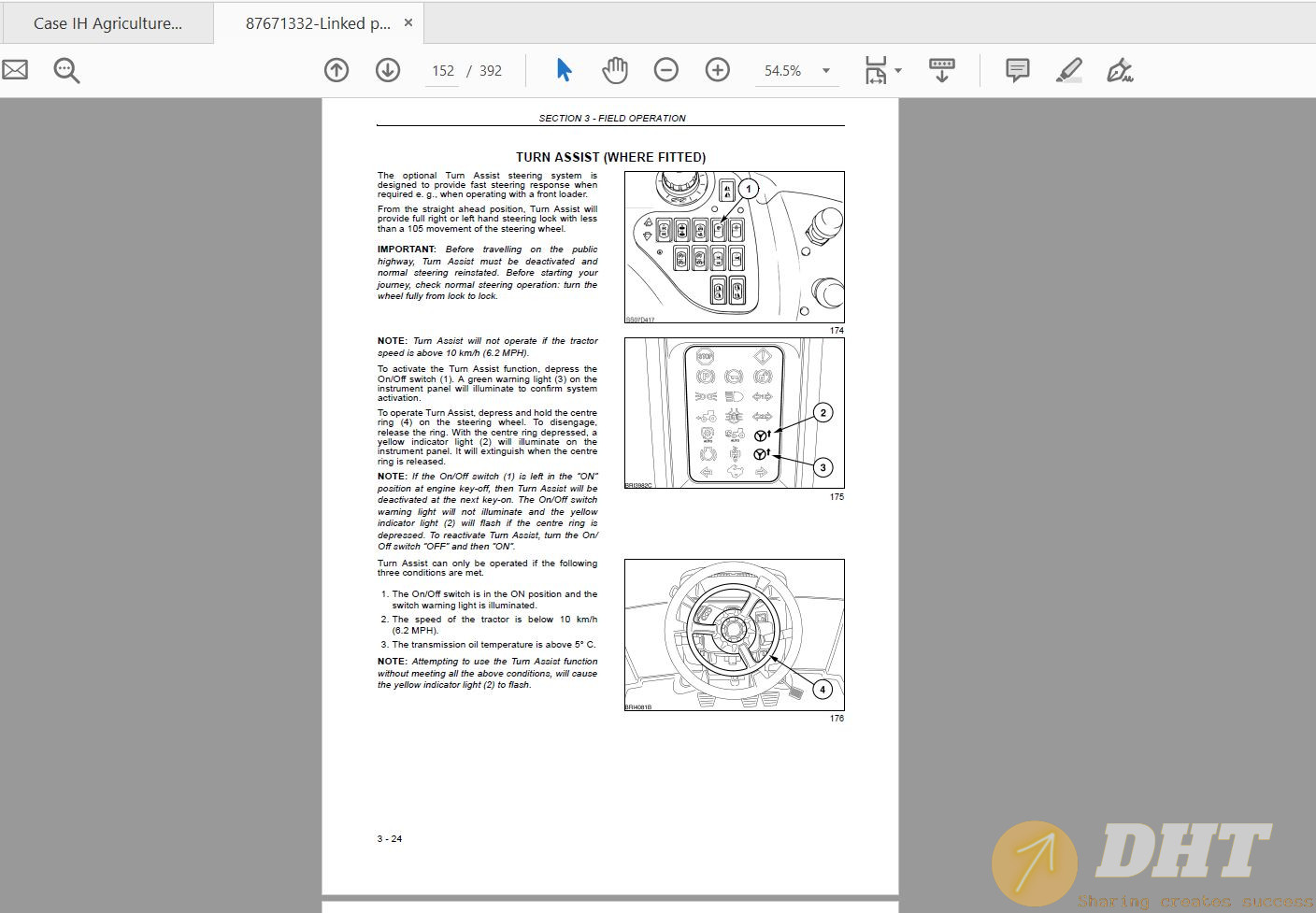
Task: Click figure 176 steering wheel illustration
Action: click(734, 635)
